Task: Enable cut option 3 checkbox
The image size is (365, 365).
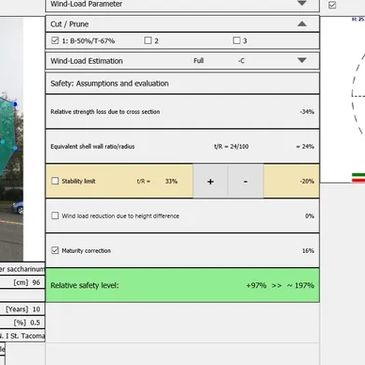Action: pyautogui.click(x=236, y=41)
